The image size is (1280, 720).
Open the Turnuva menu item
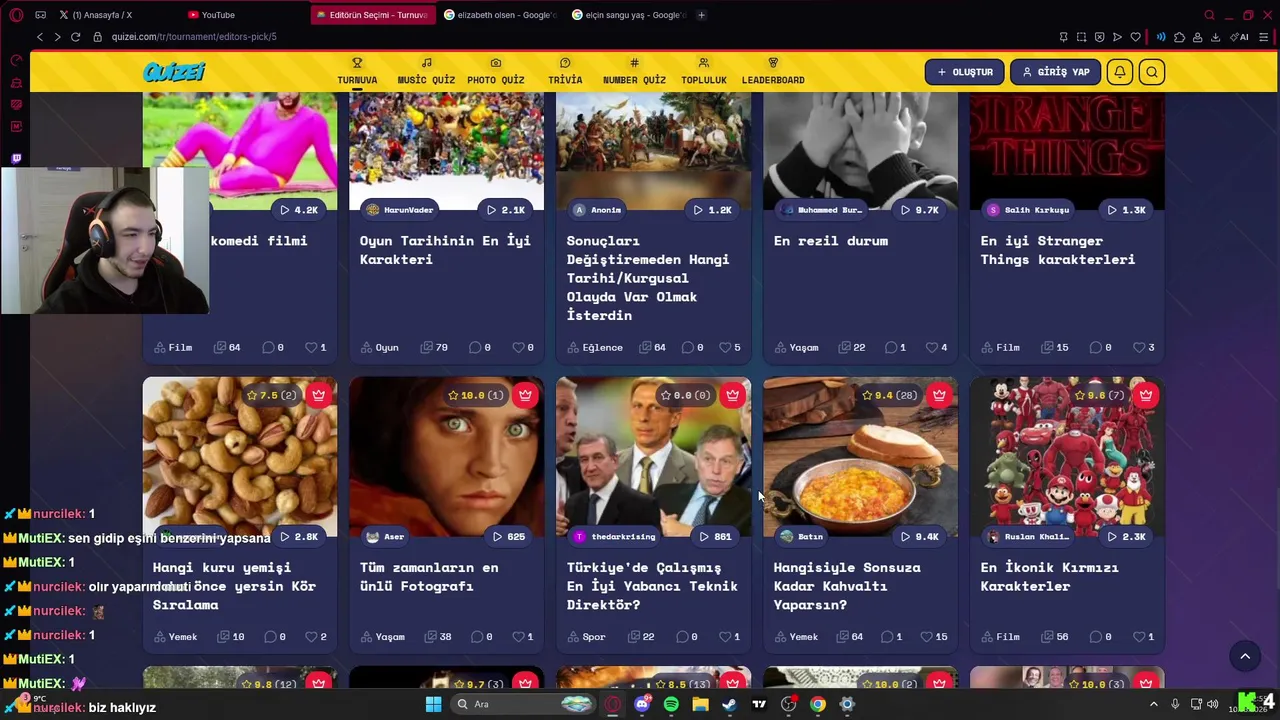(357, 71)
